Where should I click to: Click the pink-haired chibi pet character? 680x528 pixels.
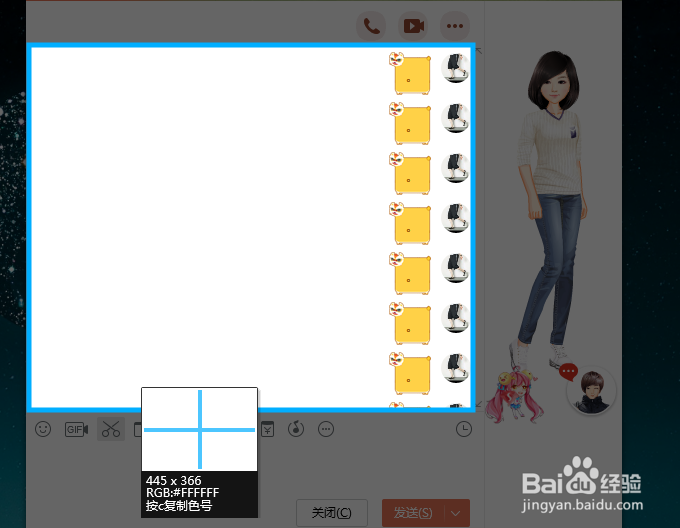pyautogui.click(x=514, y=395)
